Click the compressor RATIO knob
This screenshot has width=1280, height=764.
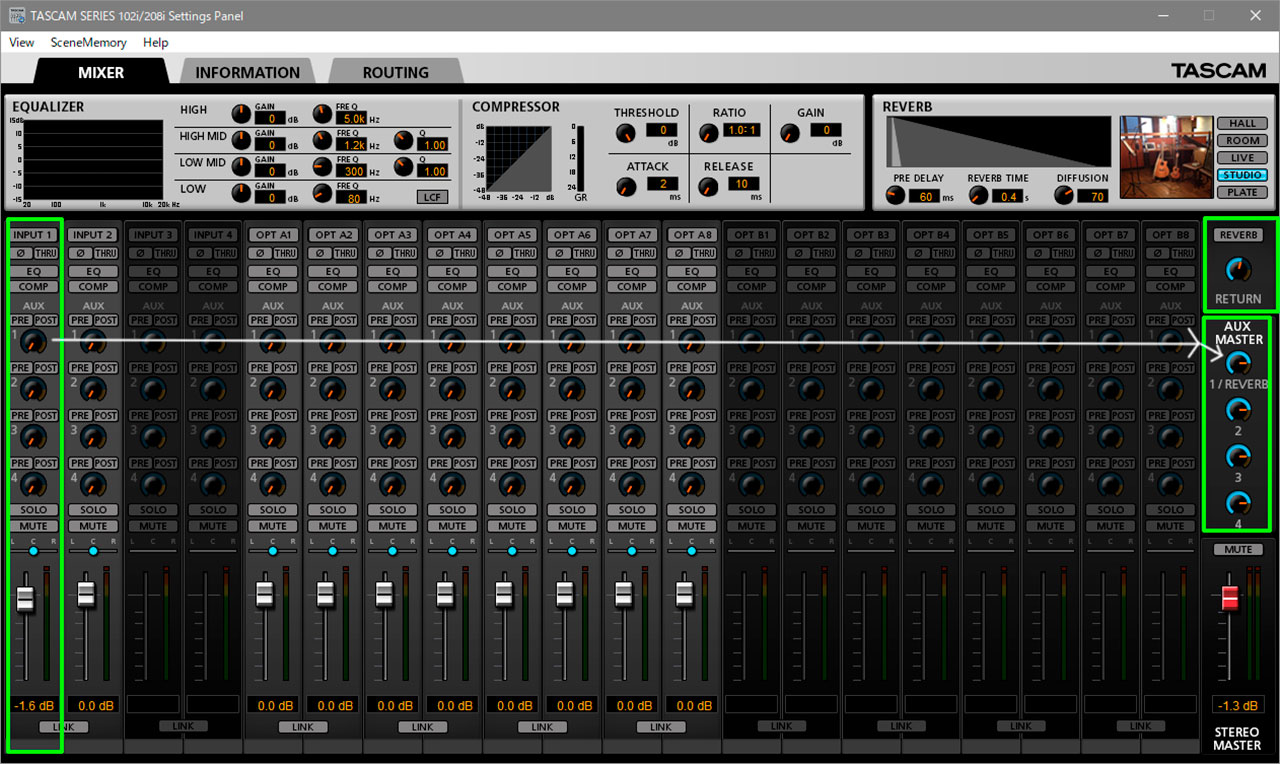pos(708,133)
